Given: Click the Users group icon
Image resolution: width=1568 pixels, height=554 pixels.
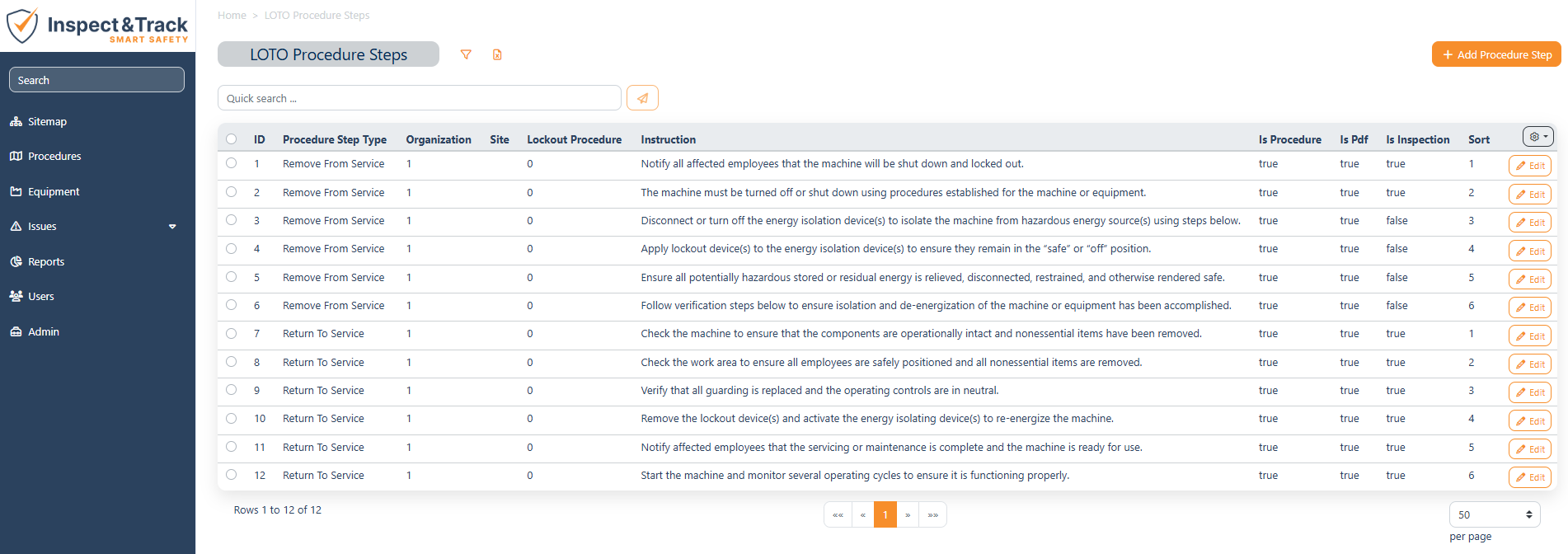Looking at the screenshot, I should tap(16, 296).
